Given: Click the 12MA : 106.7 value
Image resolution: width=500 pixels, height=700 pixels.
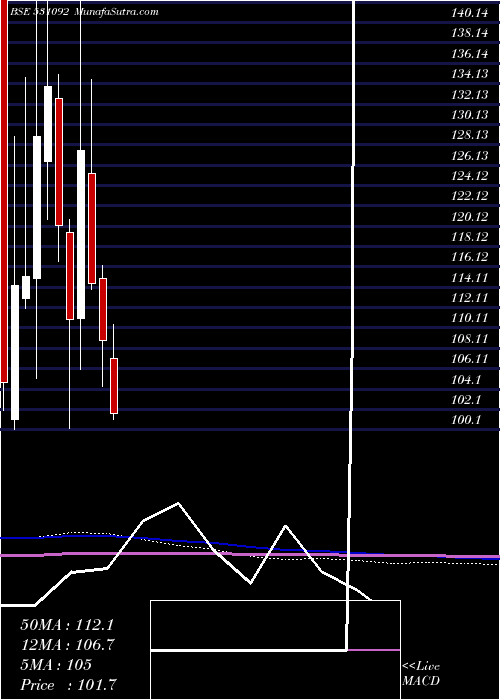Looking at the screenshot, I should [x=67, y=645].
